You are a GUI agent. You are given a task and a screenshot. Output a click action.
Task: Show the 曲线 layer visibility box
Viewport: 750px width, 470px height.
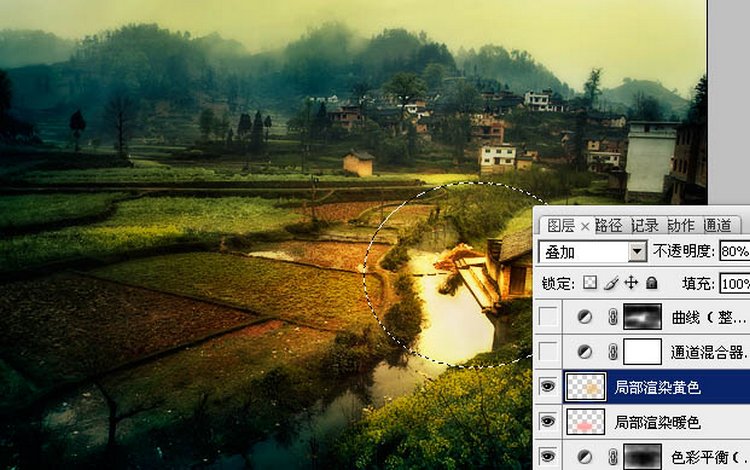[548, 318]
